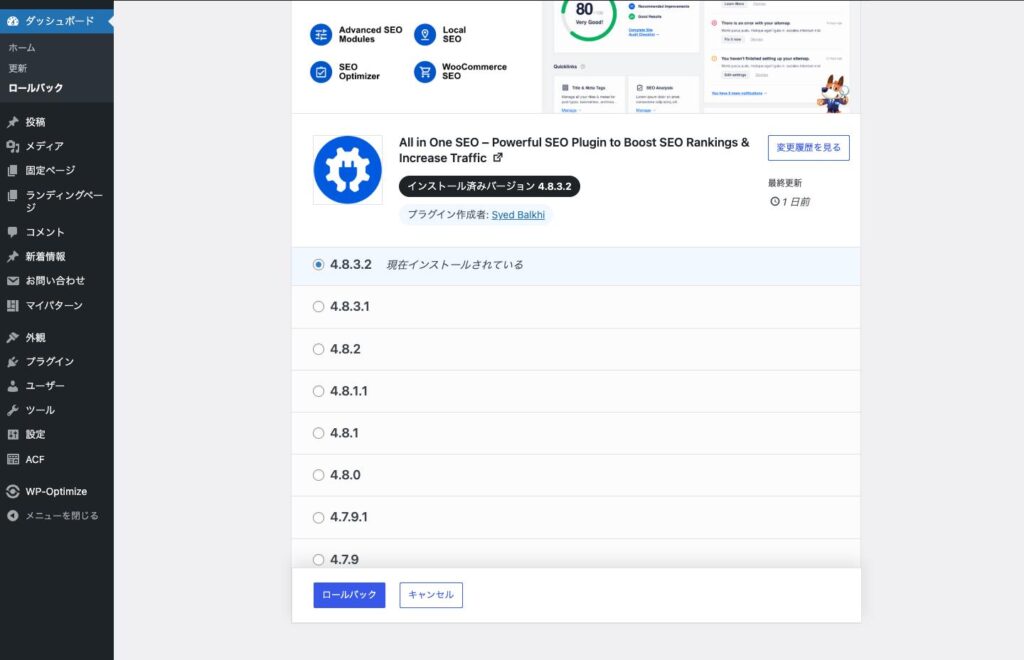Select version 4.8.3.1 radio button
The image size is (1024, 660).
(318, 307)
